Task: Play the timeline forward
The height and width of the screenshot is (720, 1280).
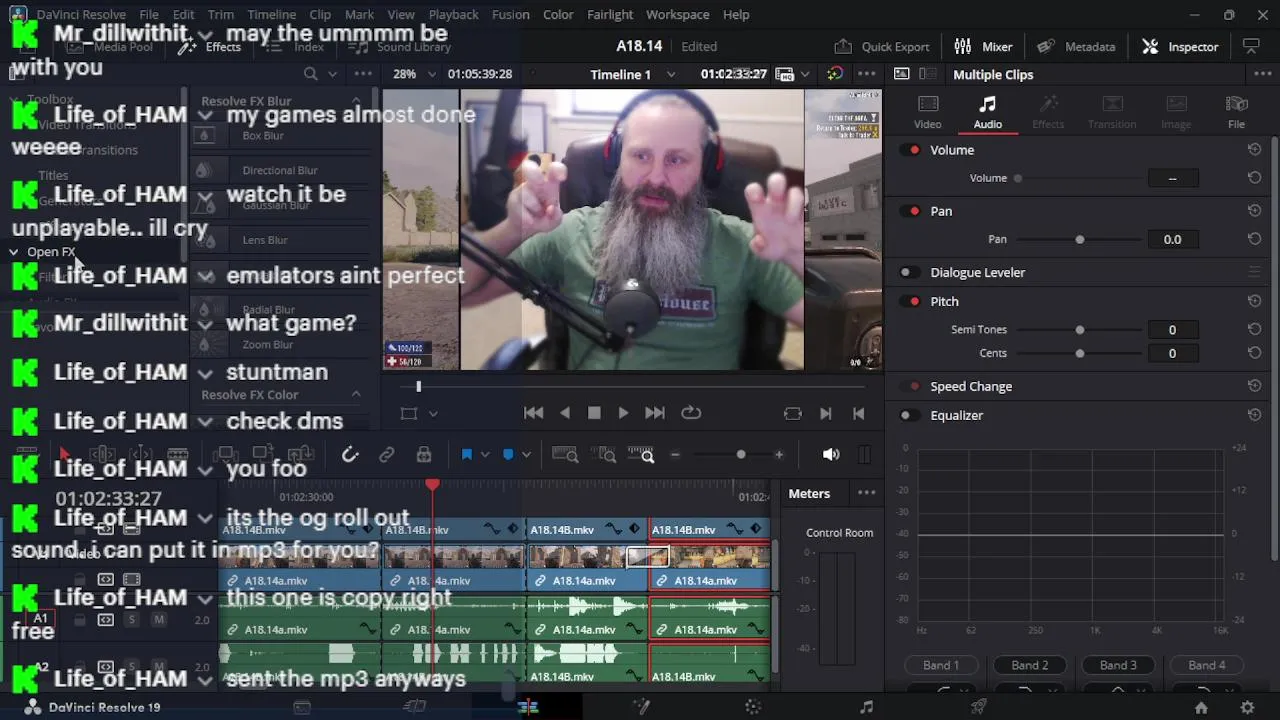Action: [x=623, y=413]
